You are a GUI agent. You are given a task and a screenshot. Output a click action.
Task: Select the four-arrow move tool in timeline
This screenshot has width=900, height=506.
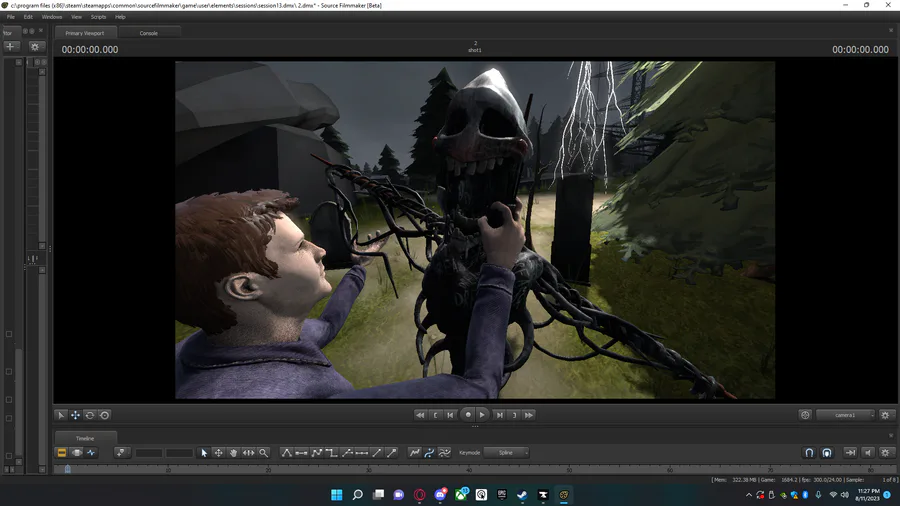(x=219, y=453)
